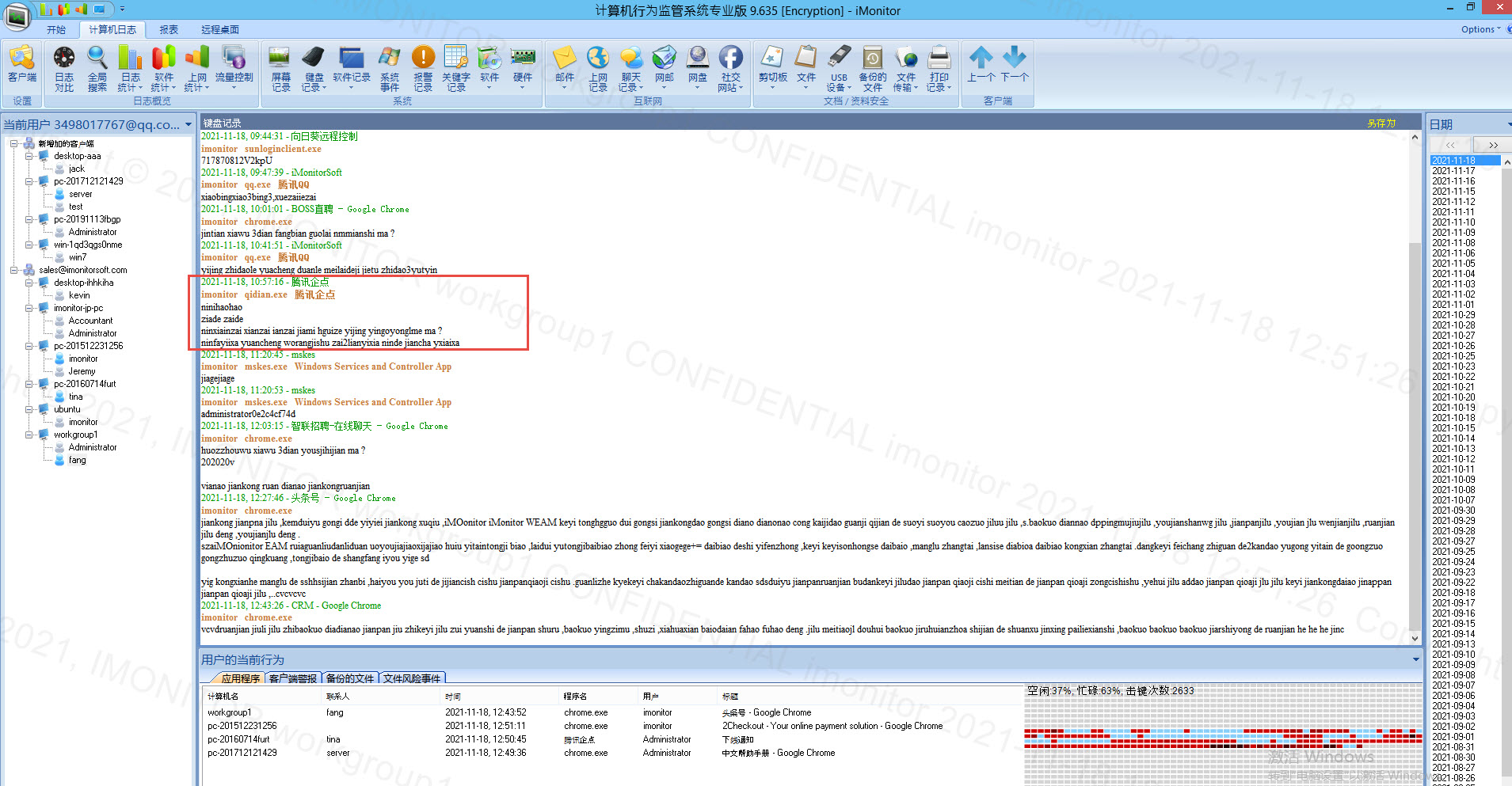The image size is (1512, 786).
Task: Collapse the 用户的当前行为 panel arrow
Action: pos(1415,659)
